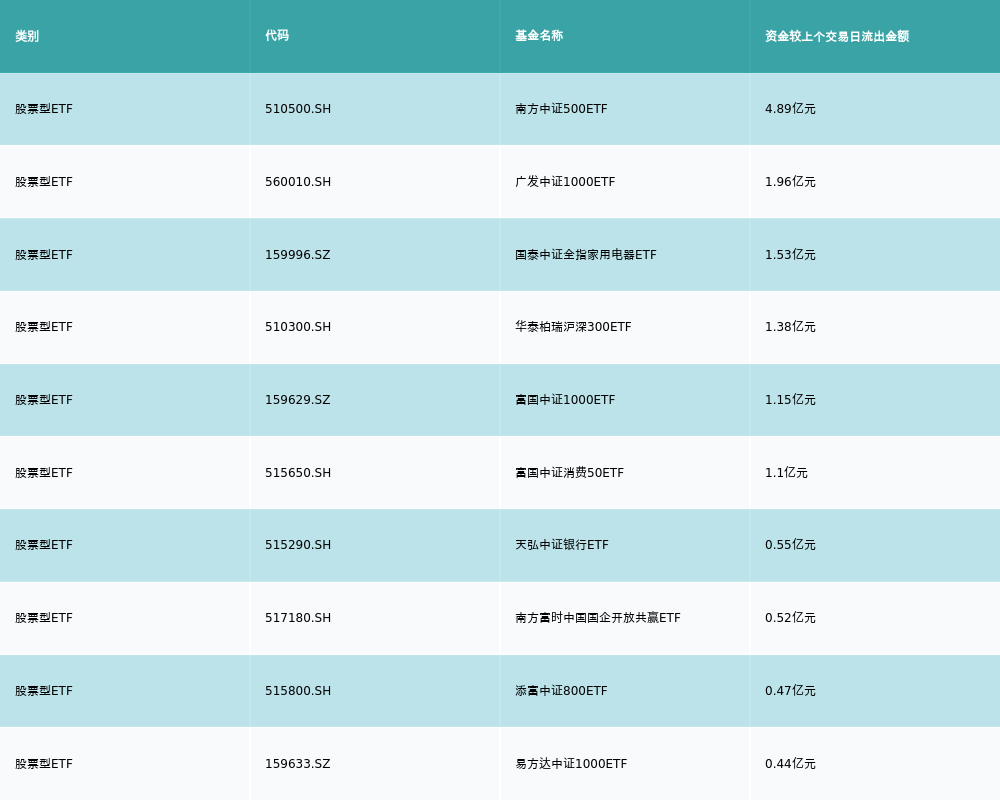The width and height of the screenshot is (1000, 800).
Task: Click the 1.1亿元 outflow value
Action: [x=786, y=473]
